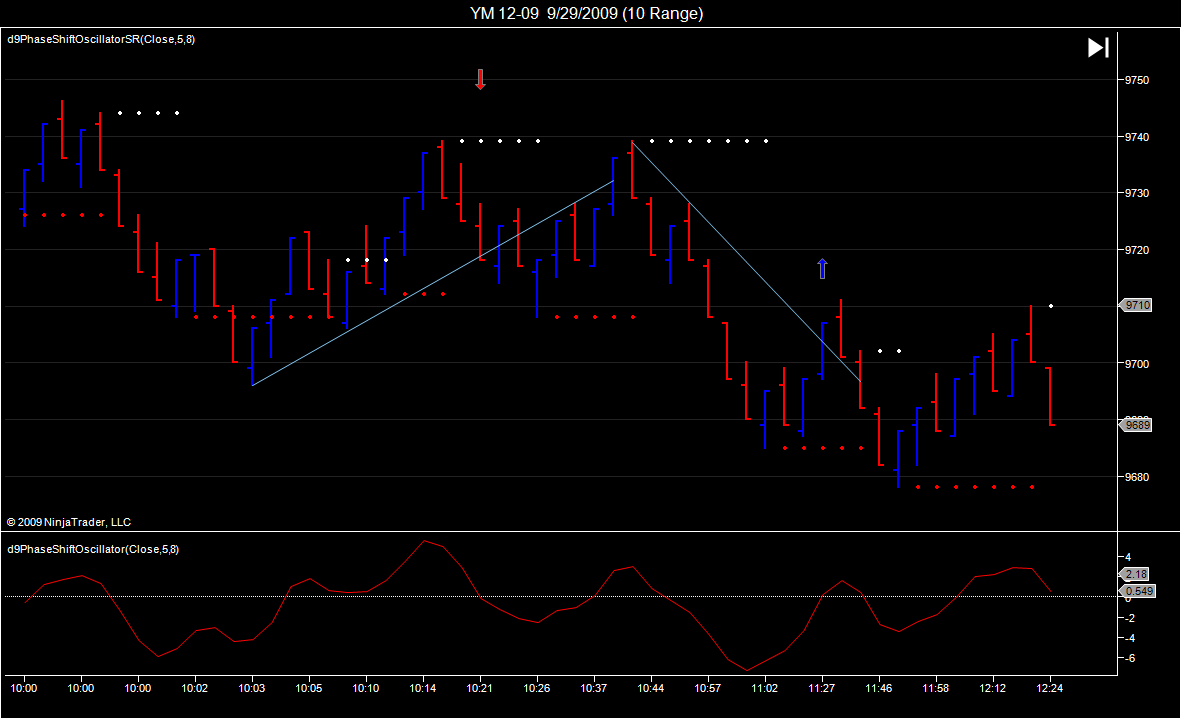Click the 9680 price axis label
This screenshot has height=719, width=1181.
(x=1137, y=477)
